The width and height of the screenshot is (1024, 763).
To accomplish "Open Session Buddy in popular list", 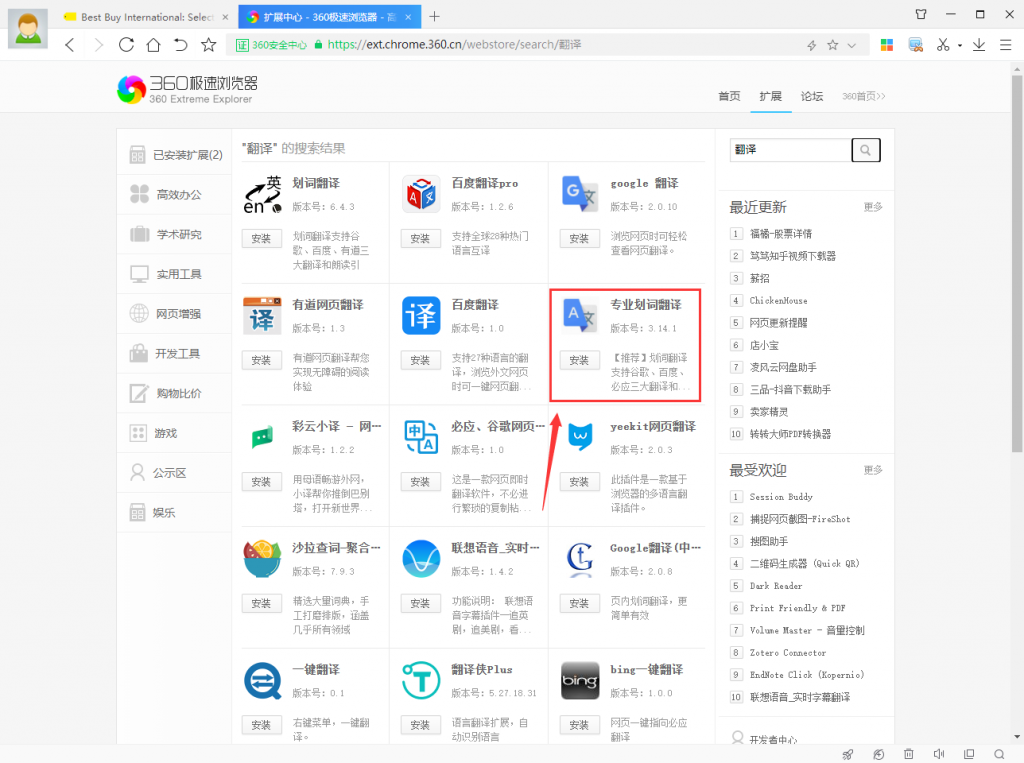I will (781, 496).
